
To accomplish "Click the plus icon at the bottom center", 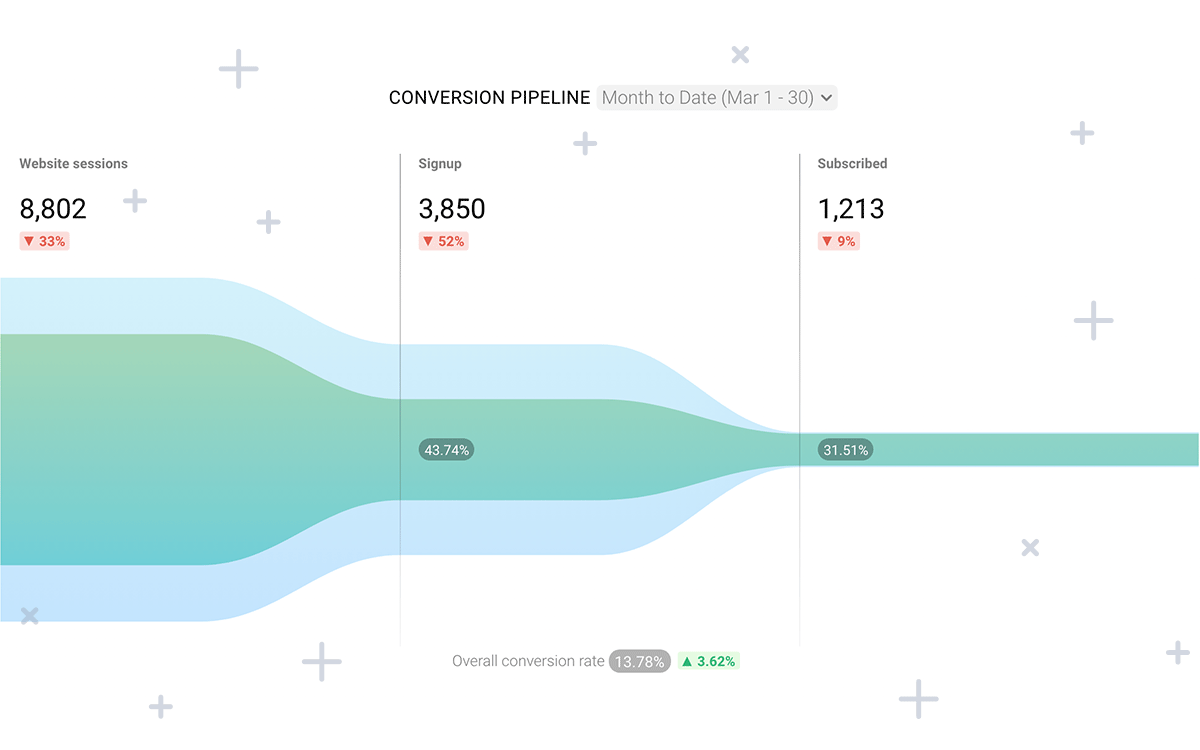I will pyautogui.click(x=917, y=699).
